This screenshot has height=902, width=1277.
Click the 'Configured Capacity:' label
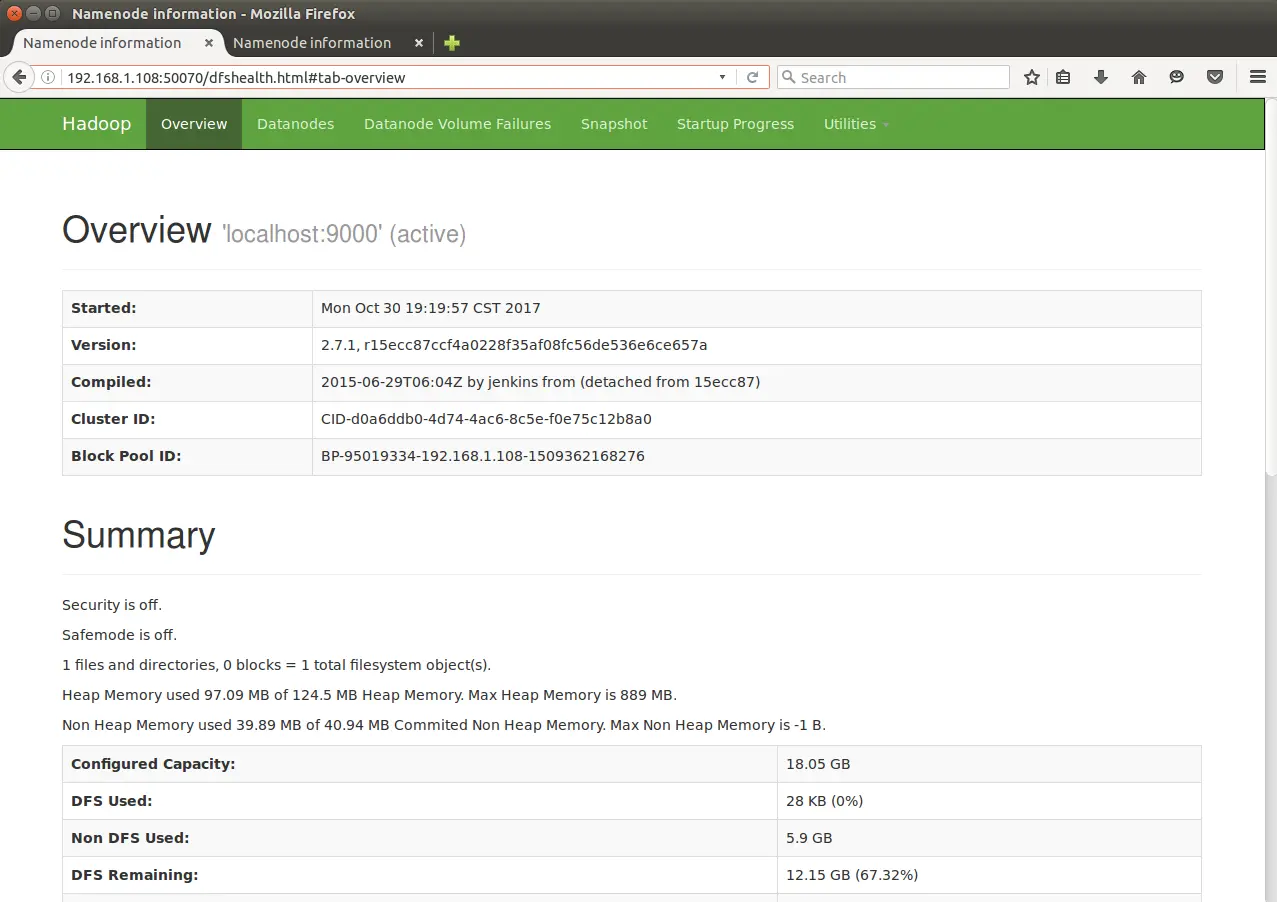coord(153,764)
